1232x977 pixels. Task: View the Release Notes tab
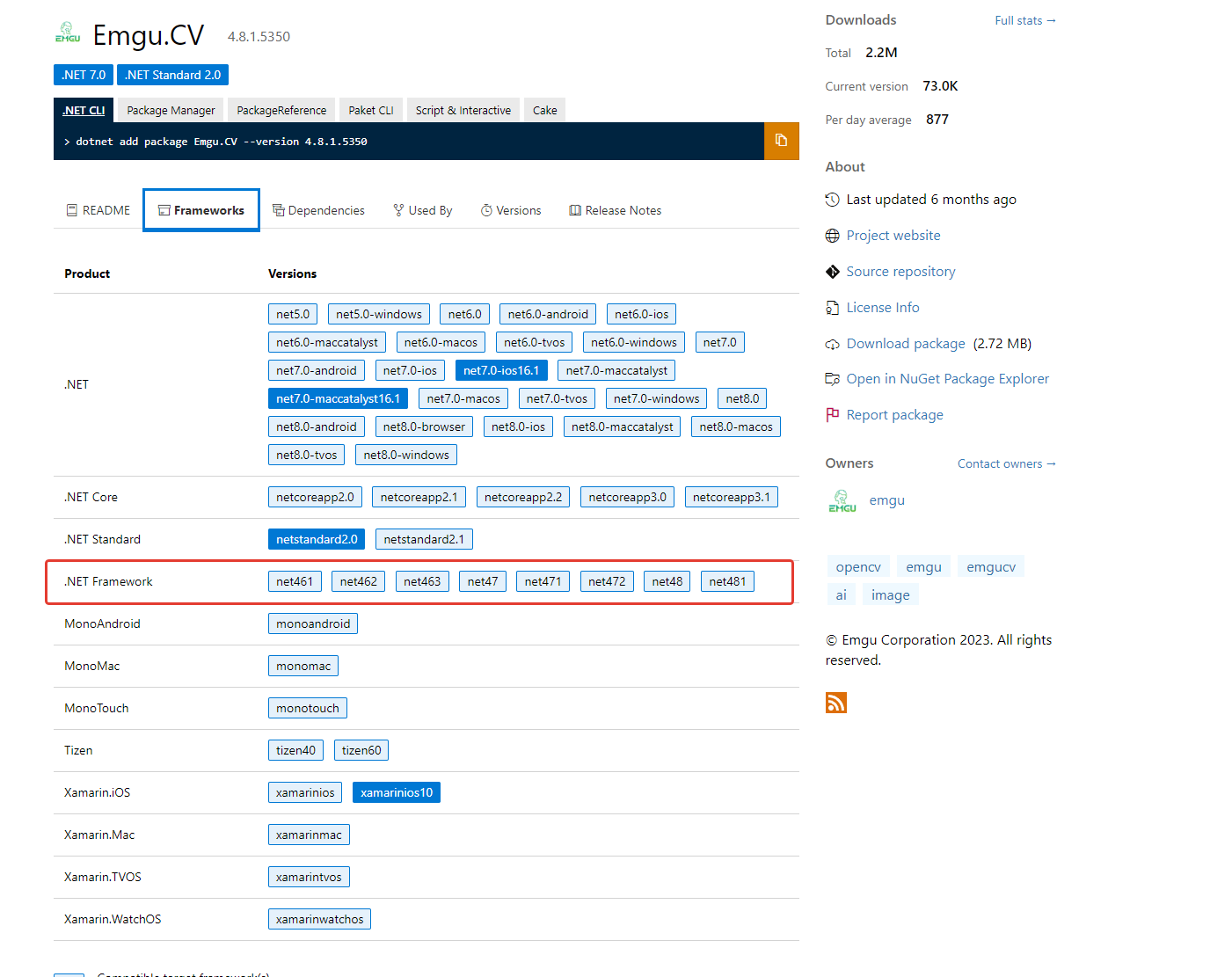pyautogui.click(x=616, y=210)
